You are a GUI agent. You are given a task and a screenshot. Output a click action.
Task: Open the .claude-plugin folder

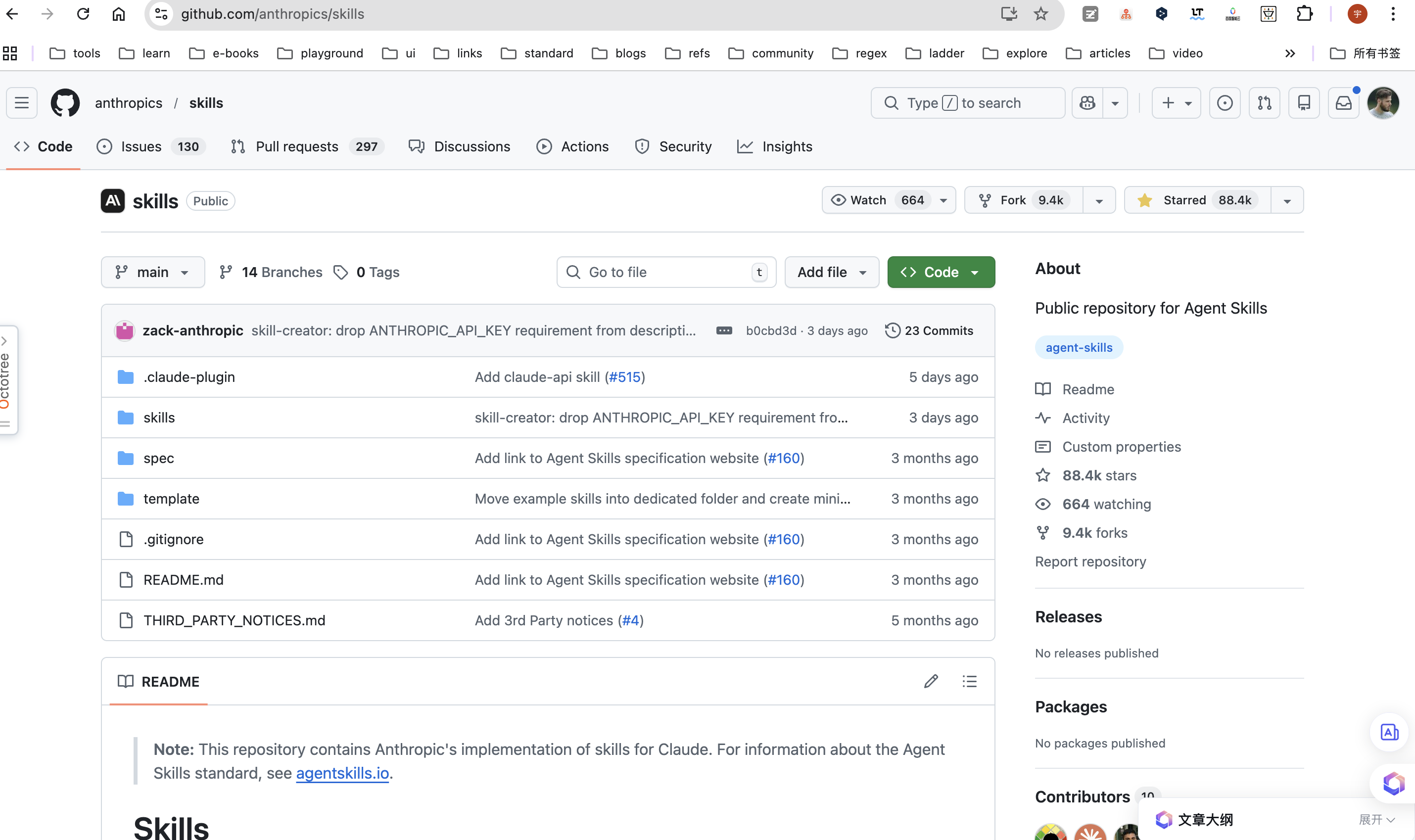[x=189, y=377]
